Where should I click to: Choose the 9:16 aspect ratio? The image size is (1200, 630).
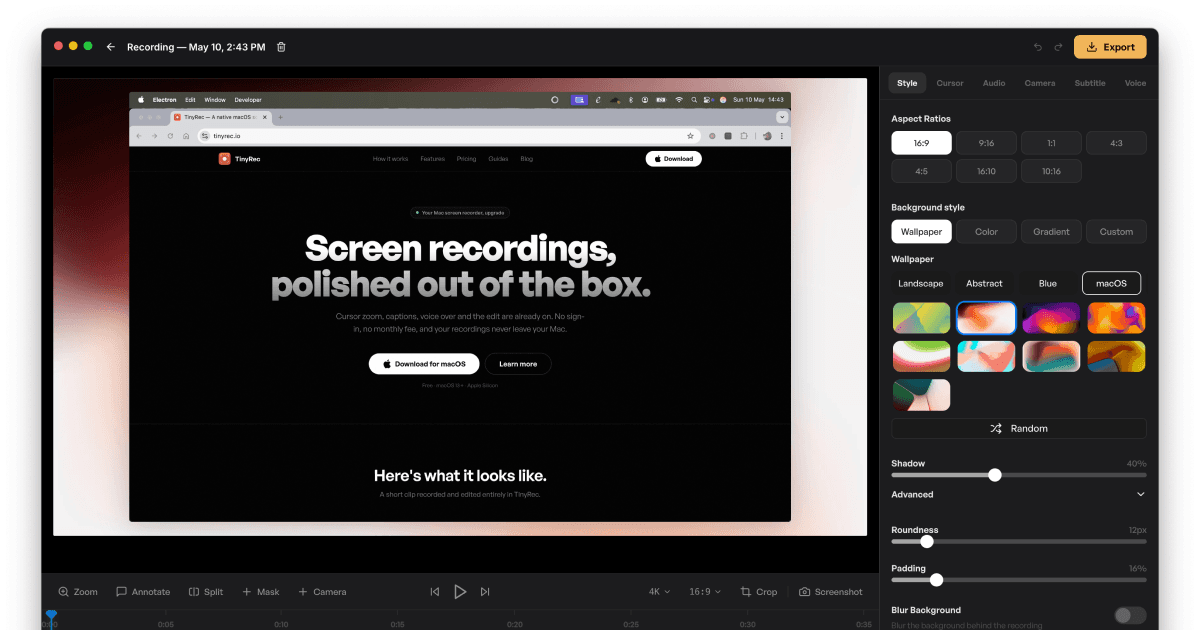click(x=986, y=143)
